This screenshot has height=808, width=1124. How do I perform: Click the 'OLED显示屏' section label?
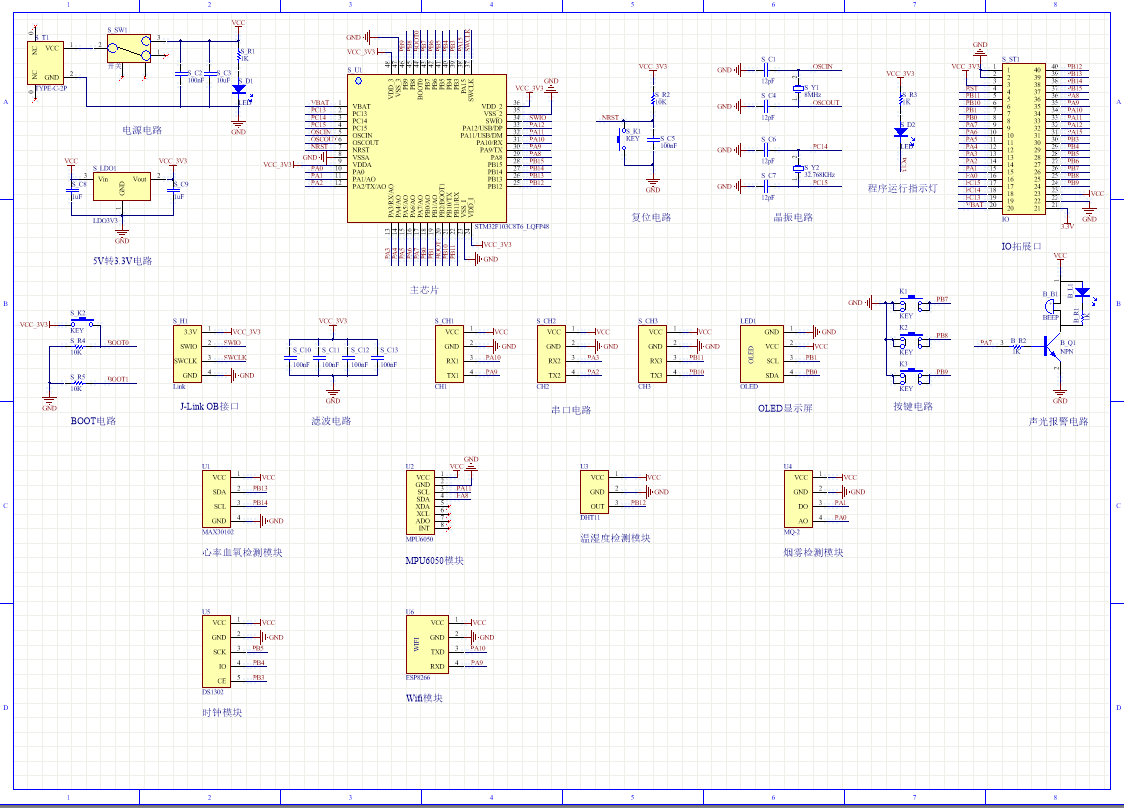(785, 409)
